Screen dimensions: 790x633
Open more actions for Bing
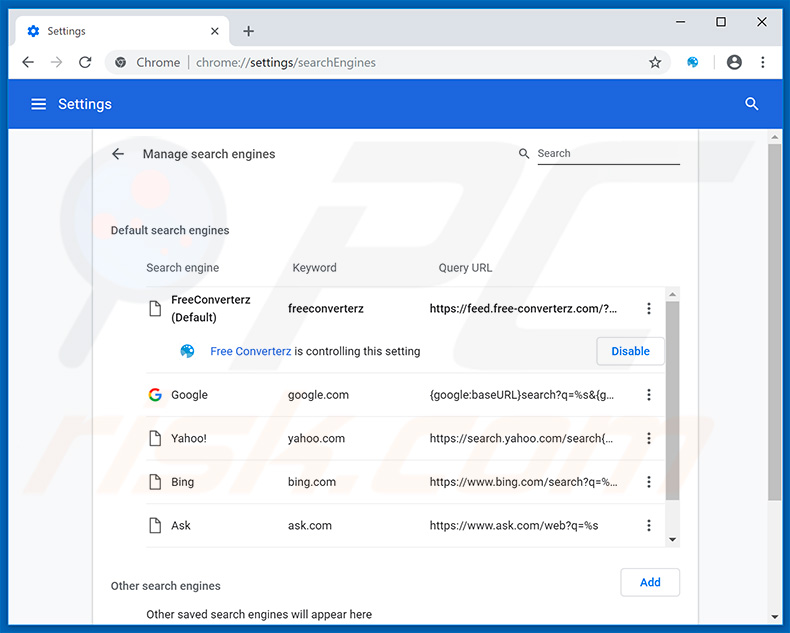point(649,482)
